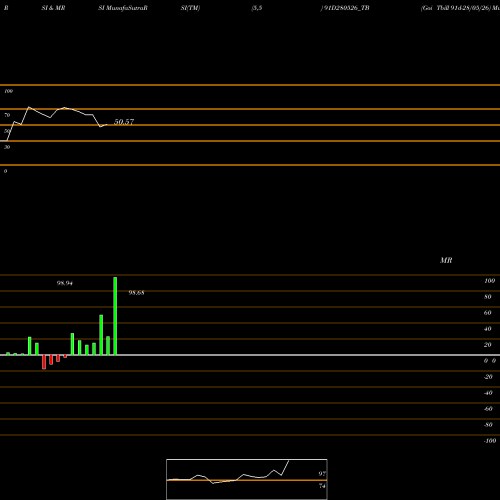Click the 30 level label on RSI chart

tap(7, 147)
